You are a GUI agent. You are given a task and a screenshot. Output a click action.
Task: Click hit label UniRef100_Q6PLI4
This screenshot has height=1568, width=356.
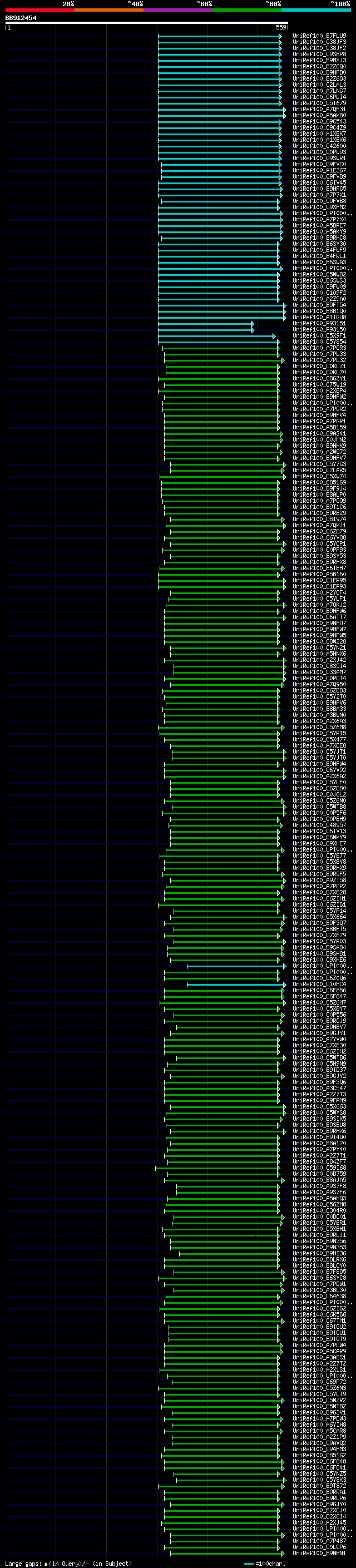click(319, 97)
